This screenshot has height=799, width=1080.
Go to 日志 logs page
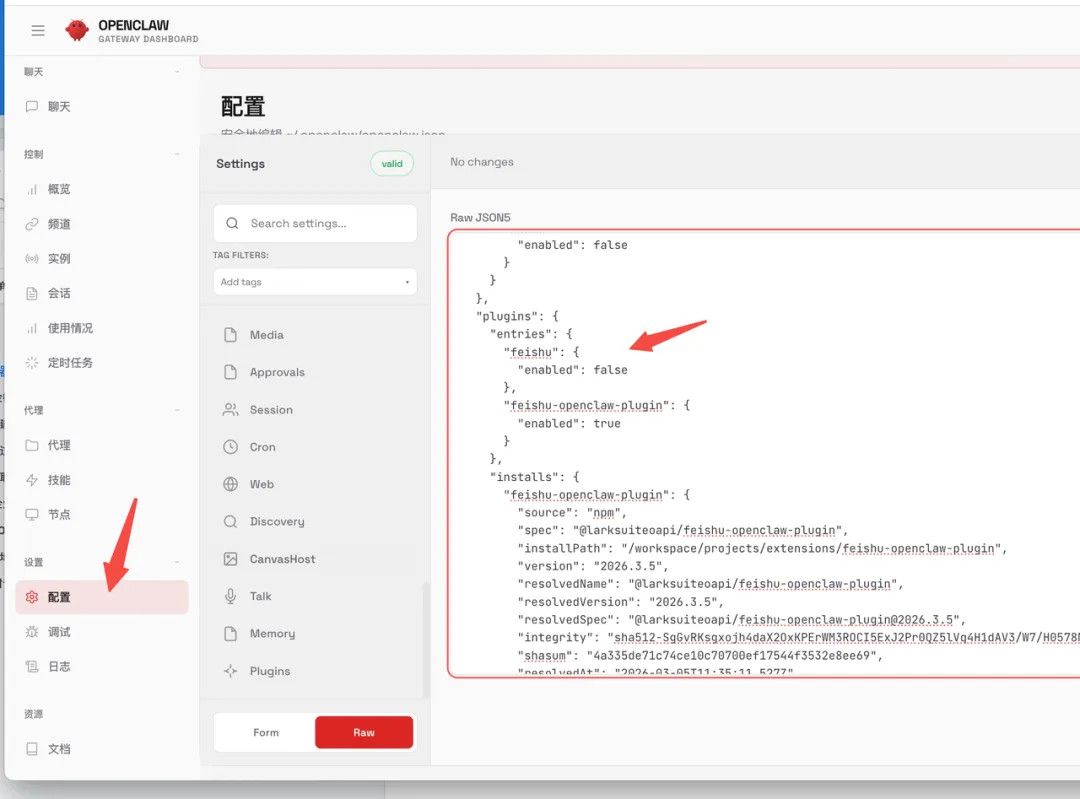coord(101,667)
